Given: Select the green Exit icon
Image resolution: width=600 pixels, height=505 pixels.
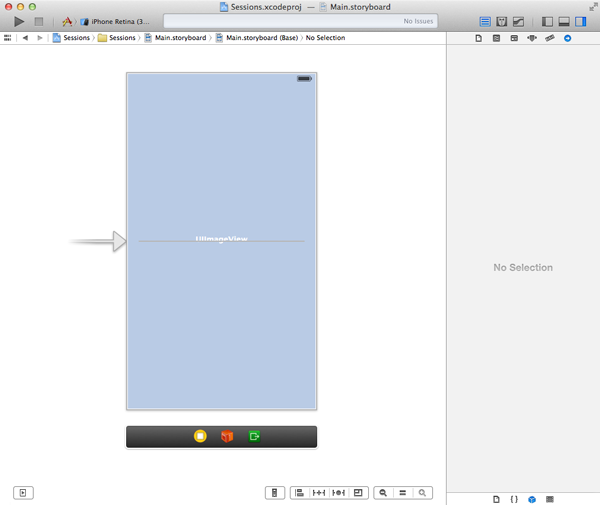Looking at the screenshot, I should [254, 436].
